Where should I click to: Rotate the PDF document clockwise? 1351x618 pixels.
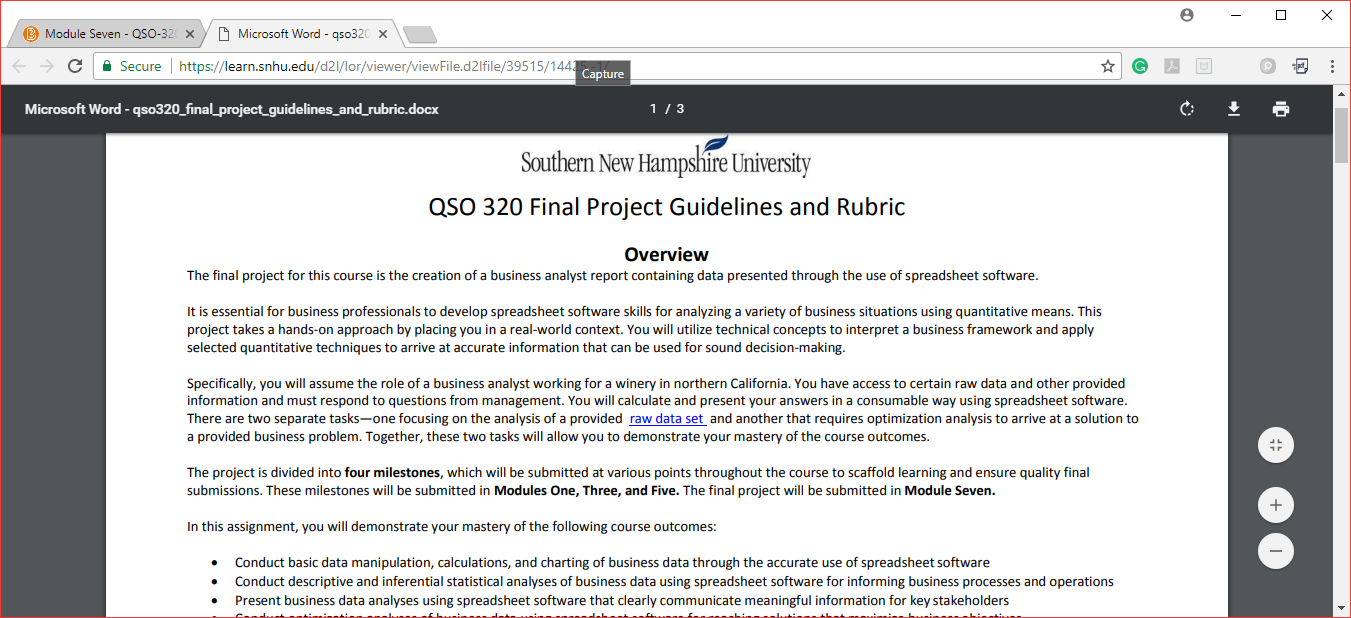tap(1187, 109)
